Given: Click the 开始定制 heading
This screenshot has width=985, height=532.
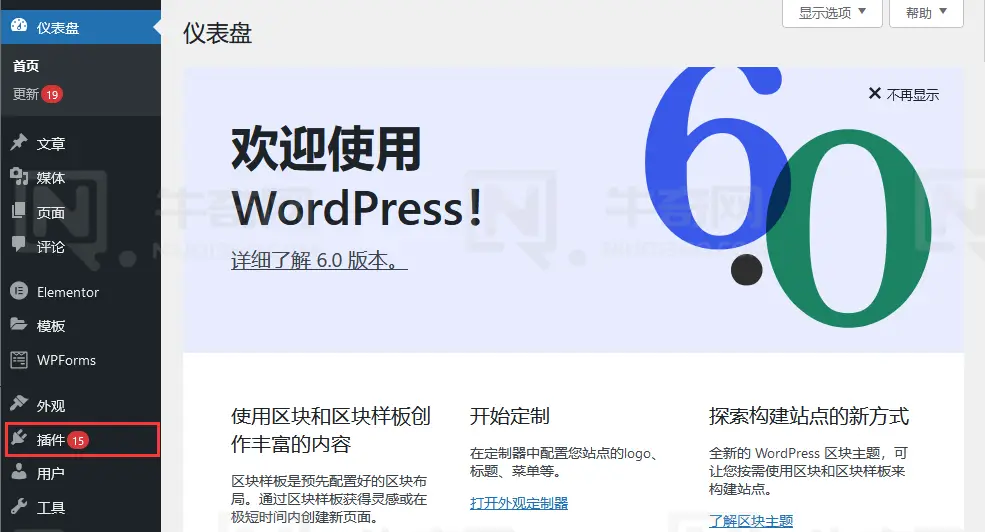Looking at the screenshot, I should tap(509, 416).
